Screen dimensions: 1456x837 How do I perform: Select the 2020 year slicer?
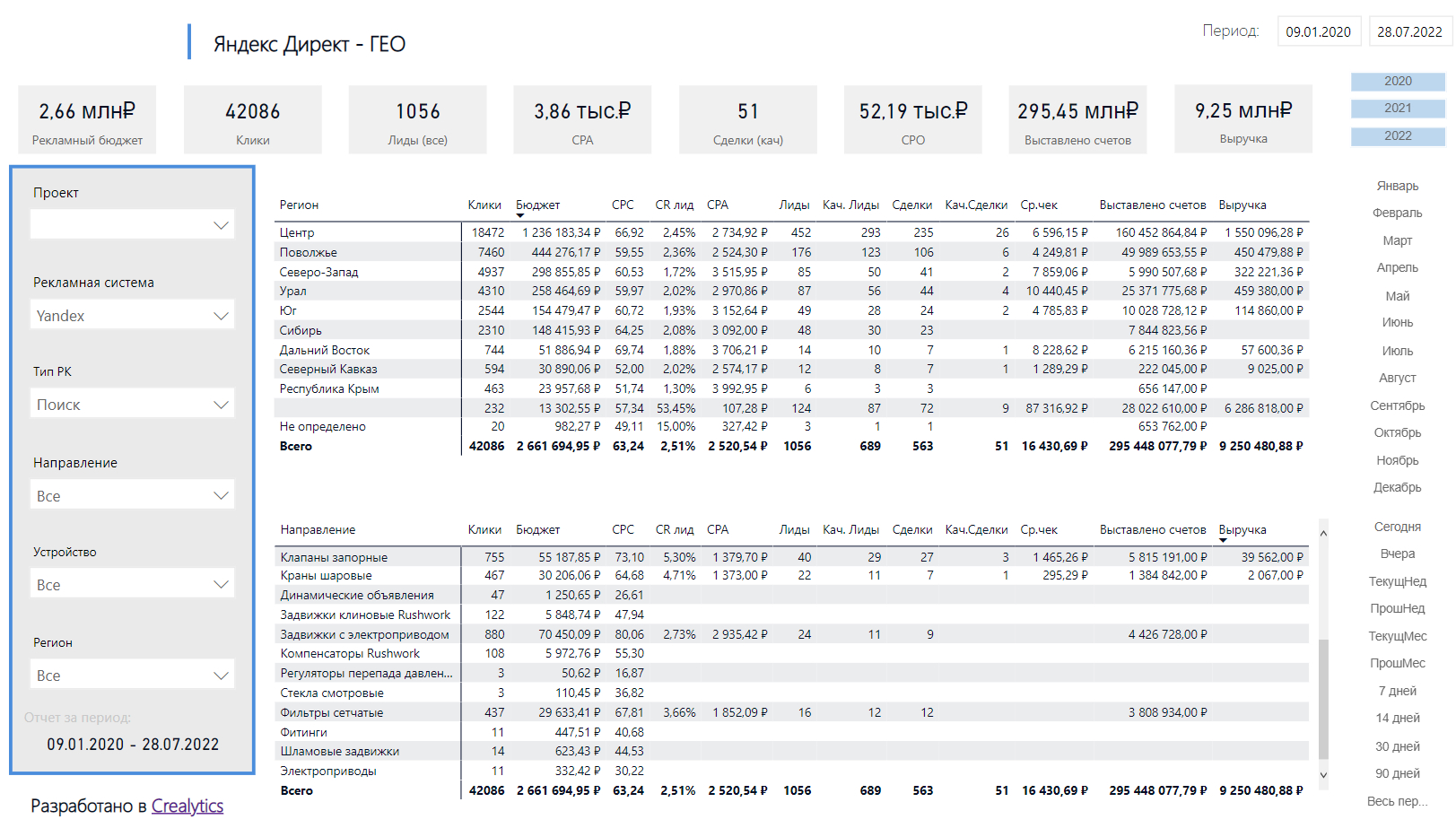1398,82
